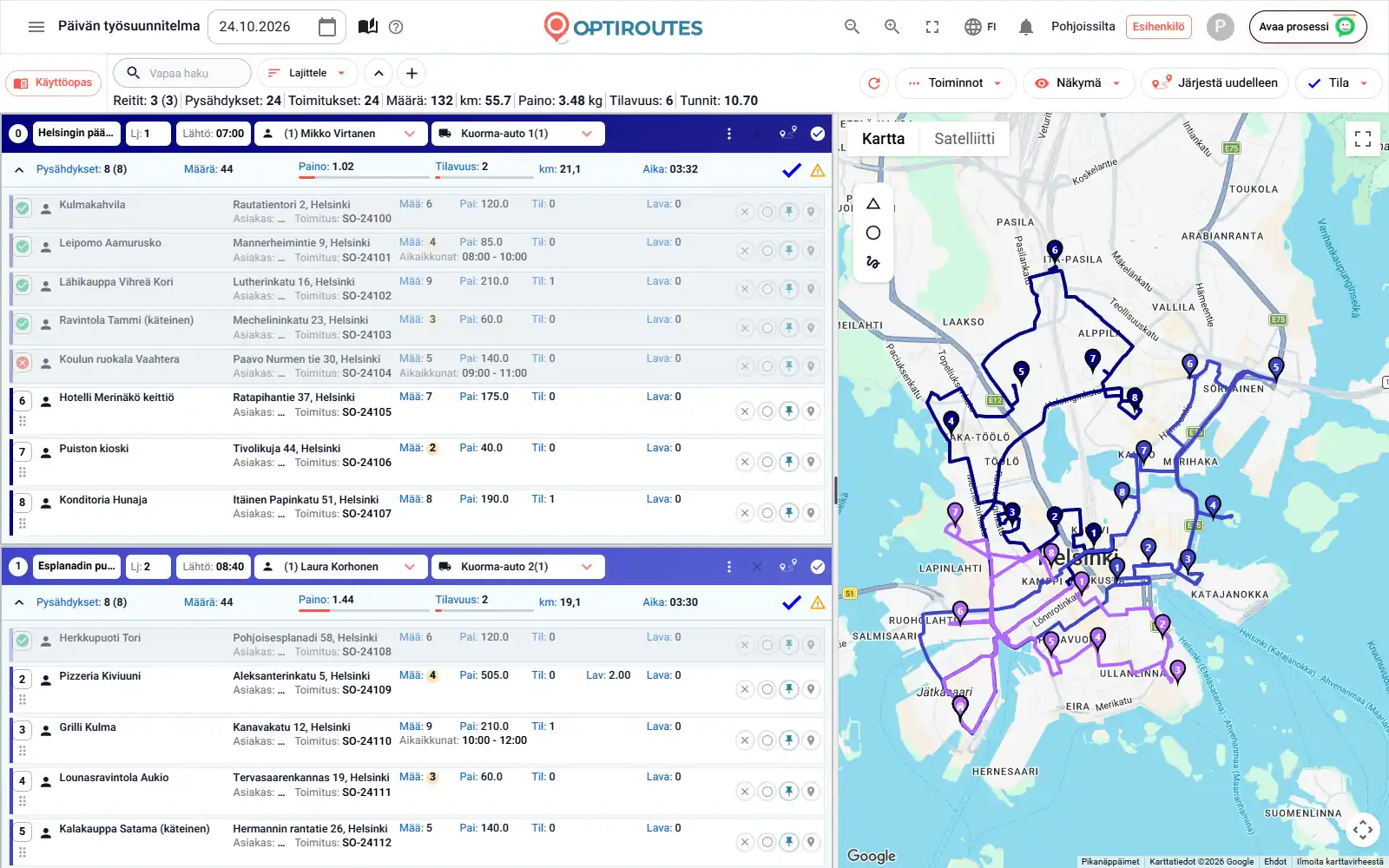Viewport: 1389px width, 868px height.
Task: Click the search magnifier icon in header
Action: click(x=852, y=27)
